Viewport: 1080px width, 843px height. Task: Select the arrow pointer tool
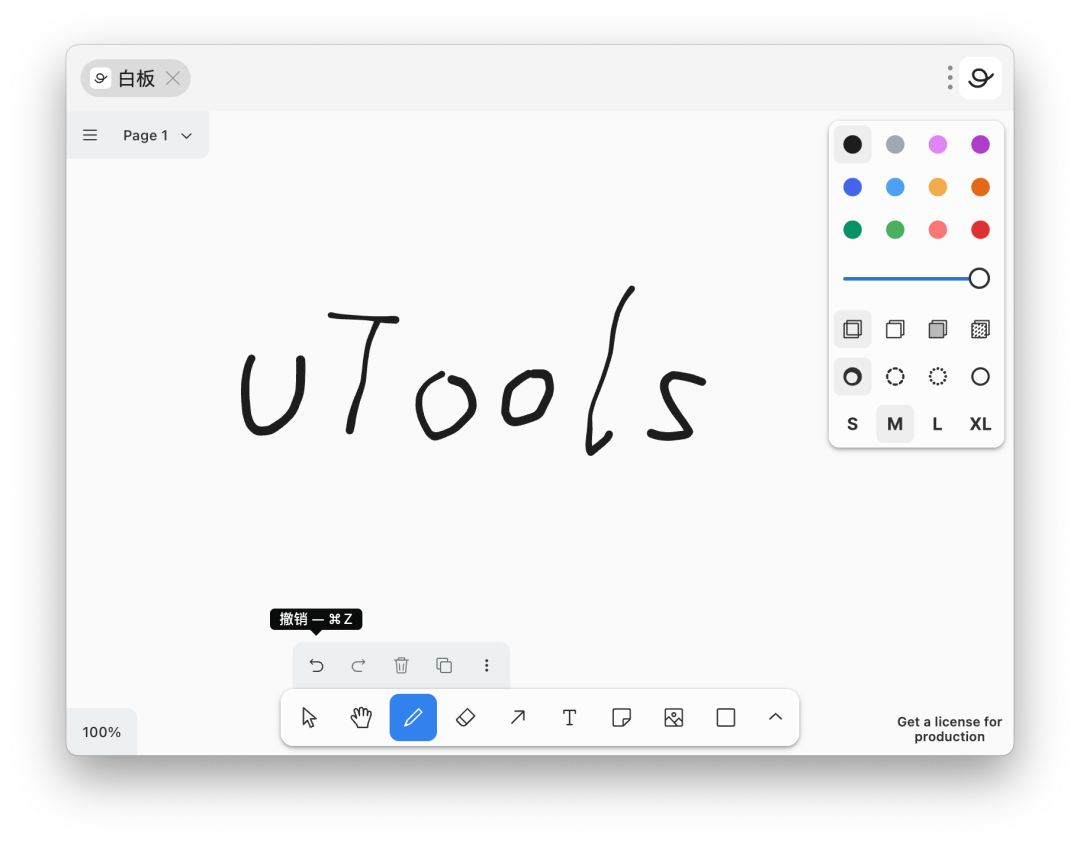click(309, 718)
